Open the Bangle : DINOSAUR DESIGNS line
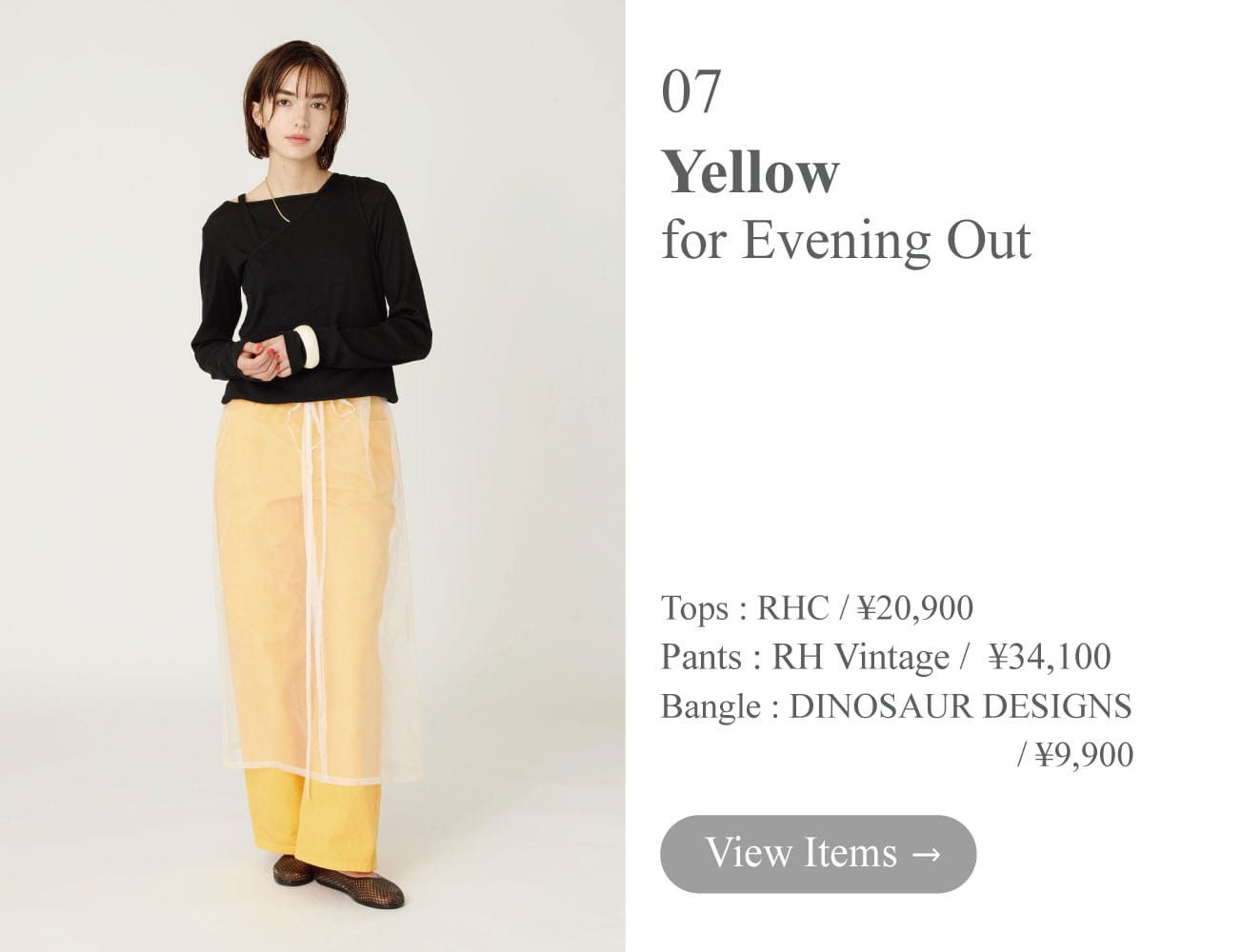Screen dimensions: 1241x952 [896, 706]
